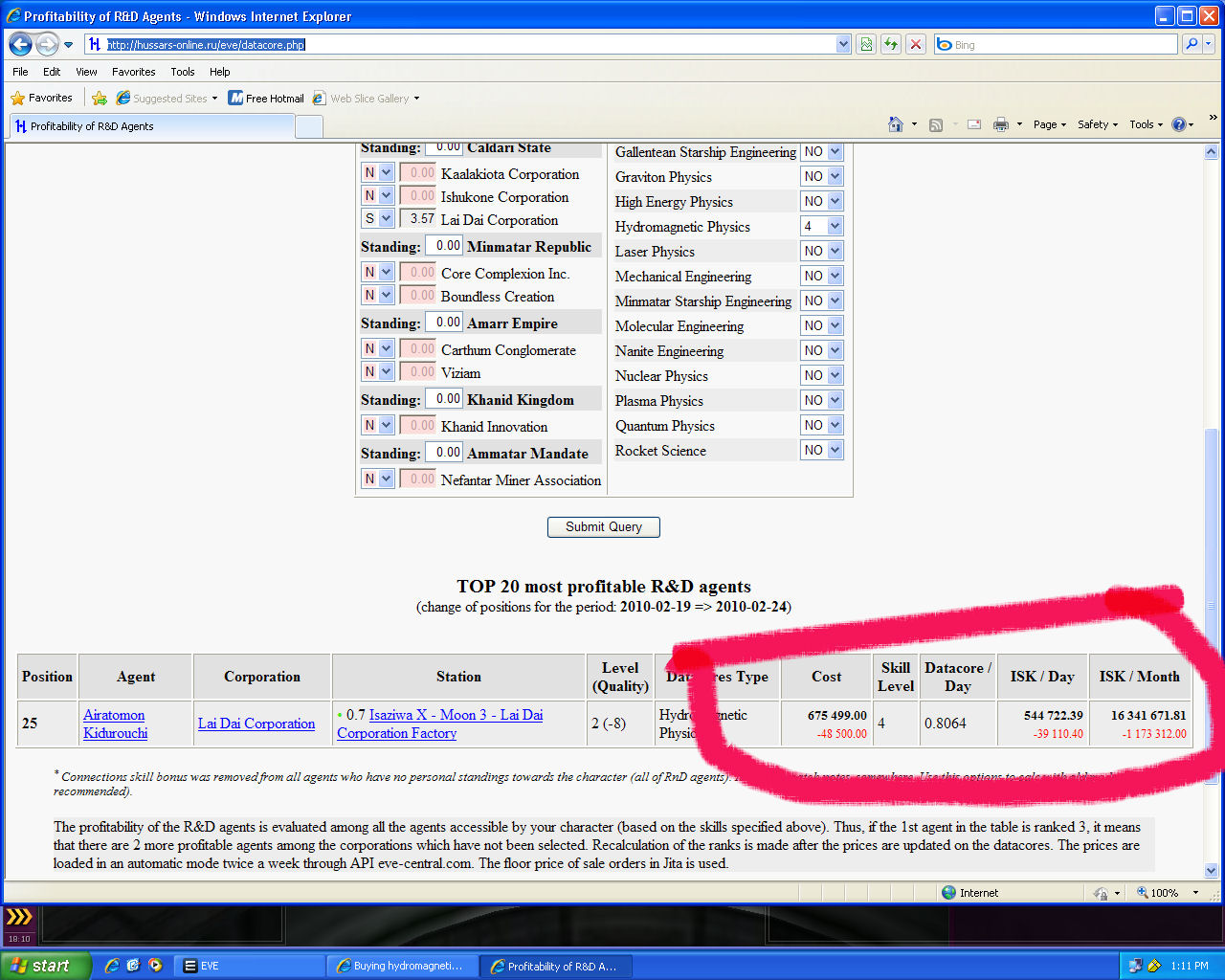
Task: Click the browser Back arrow button
Action: click(20, 44)
